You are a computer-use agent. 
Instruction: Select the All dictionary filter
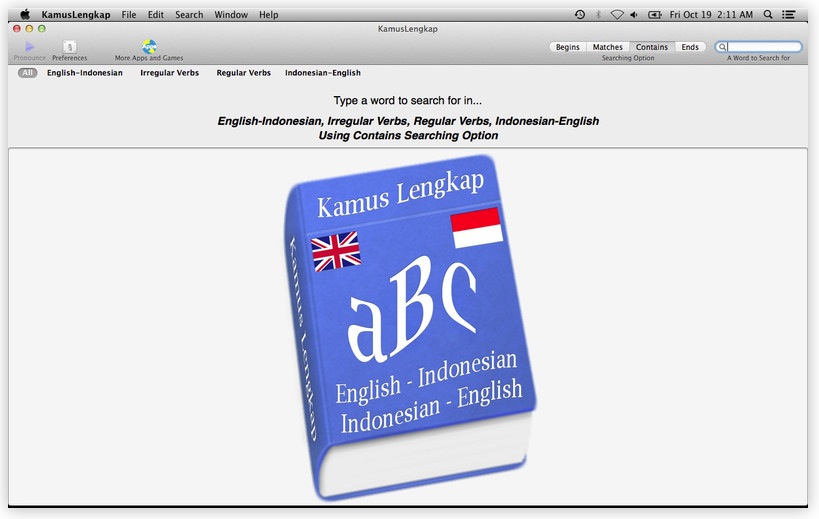tap(27, 73)
